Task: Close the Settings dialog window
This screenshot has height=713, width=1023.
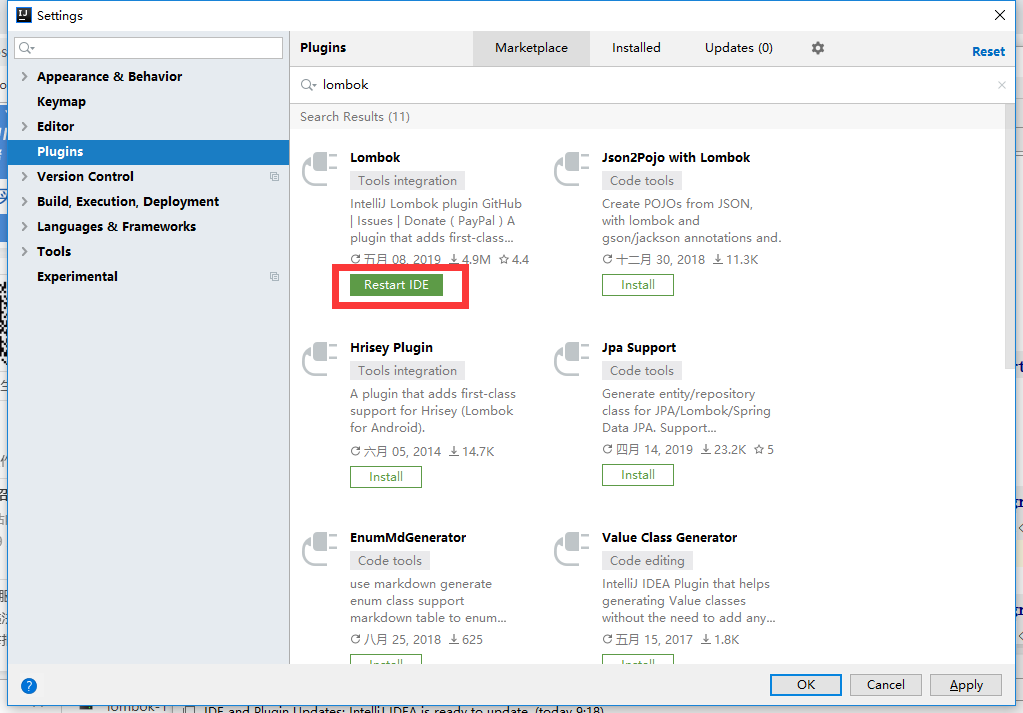Action: 1000,15
